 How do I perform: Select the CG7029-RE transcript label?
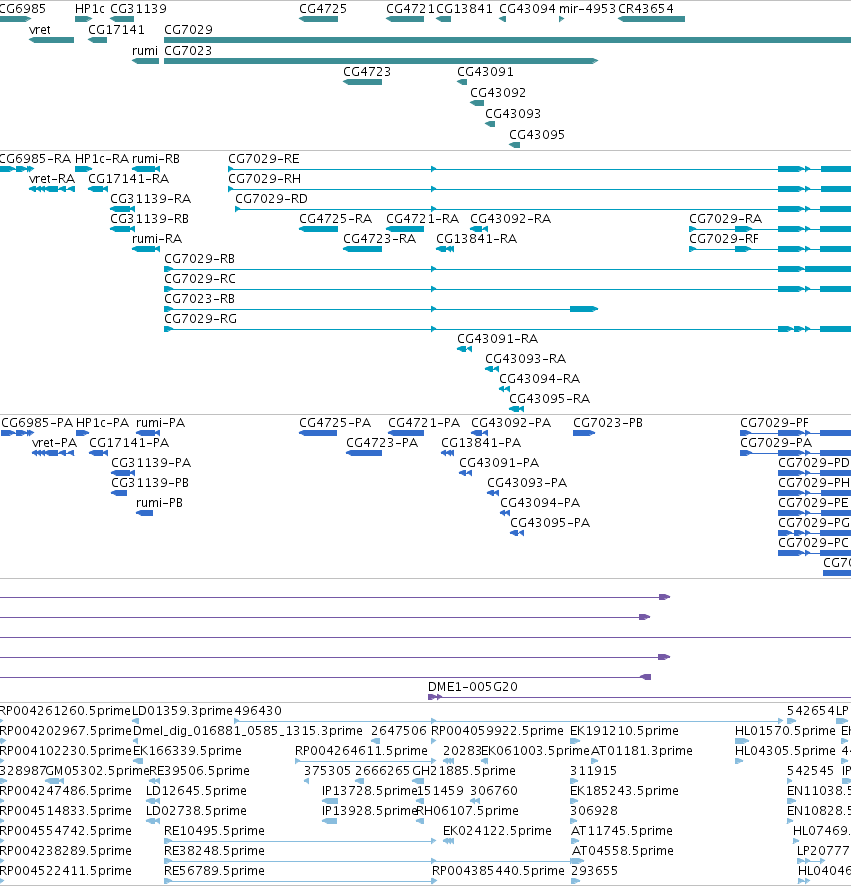(264, 159)
